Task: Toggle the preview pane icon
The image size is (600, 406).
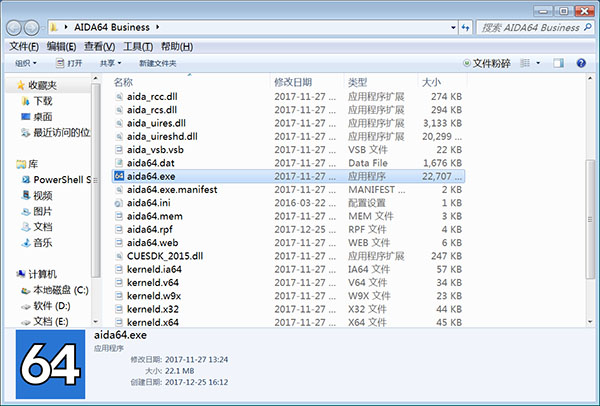Action: click(558, 63)
